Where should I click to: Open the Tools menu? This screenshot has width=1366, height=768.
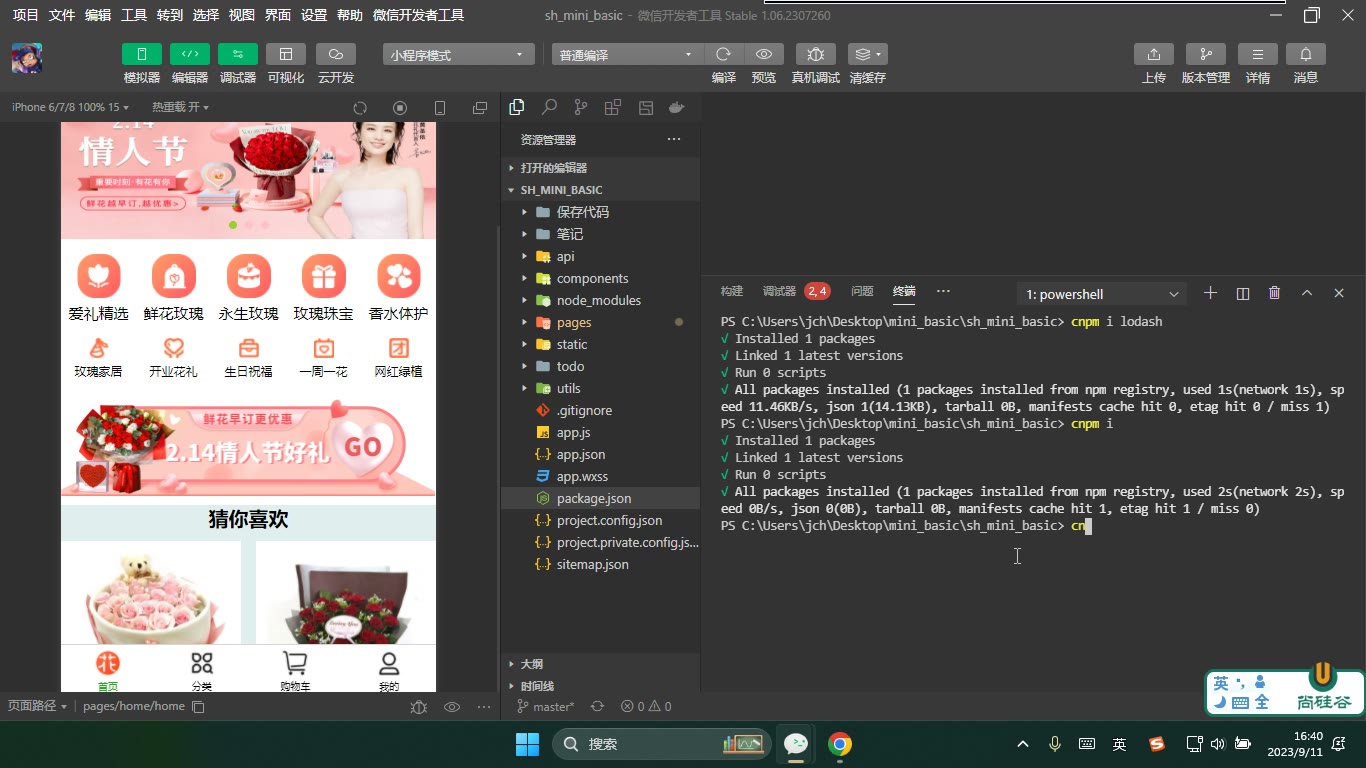(134, 15)
